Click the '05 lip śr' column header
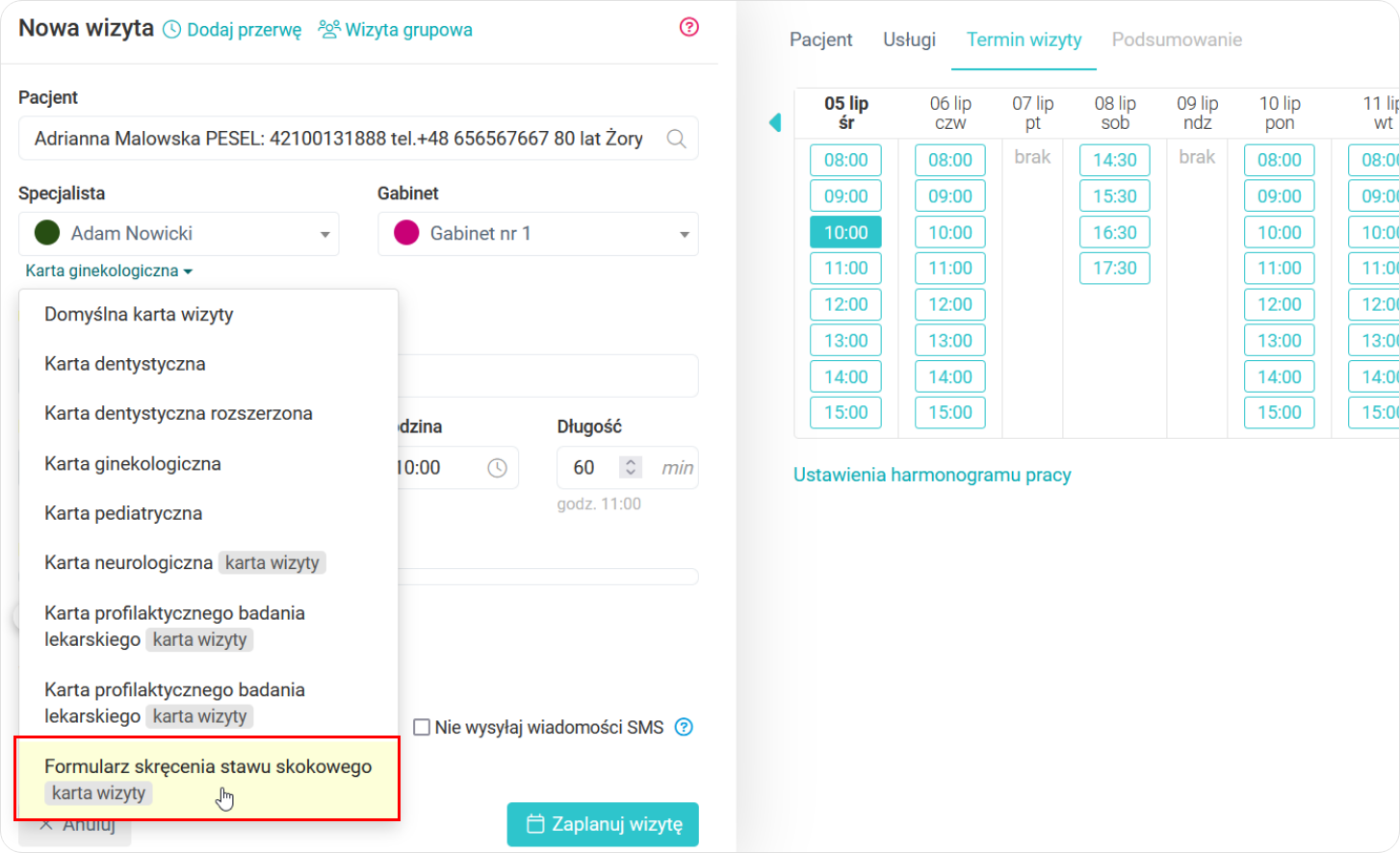Image resolution: width=1400 pixels, height=853 pixels. (846, 113)
